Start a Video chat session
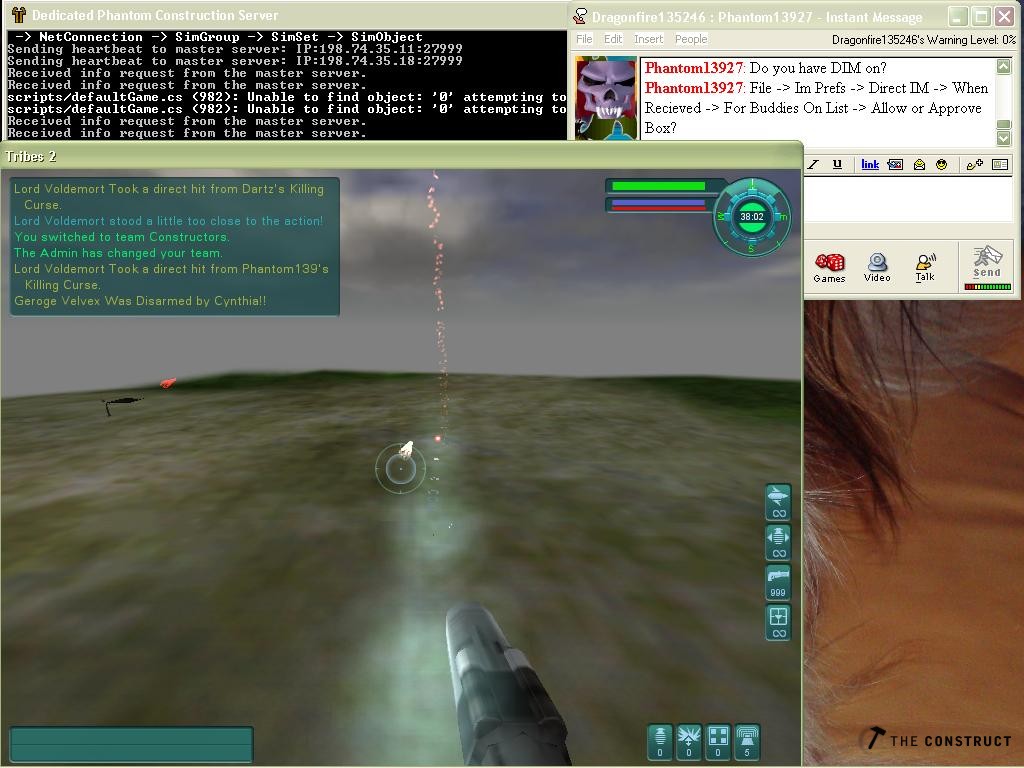This screenshot has width=1024, height=768. (x=877, y=268)
